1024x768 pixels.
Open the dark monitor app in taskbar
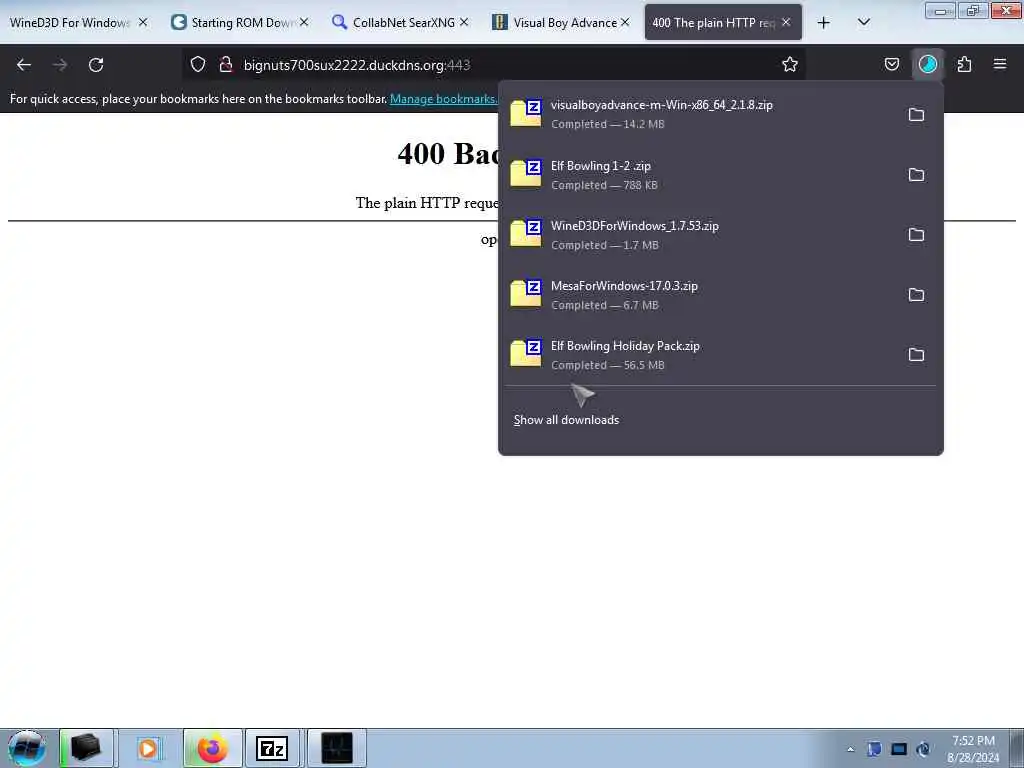337,748
